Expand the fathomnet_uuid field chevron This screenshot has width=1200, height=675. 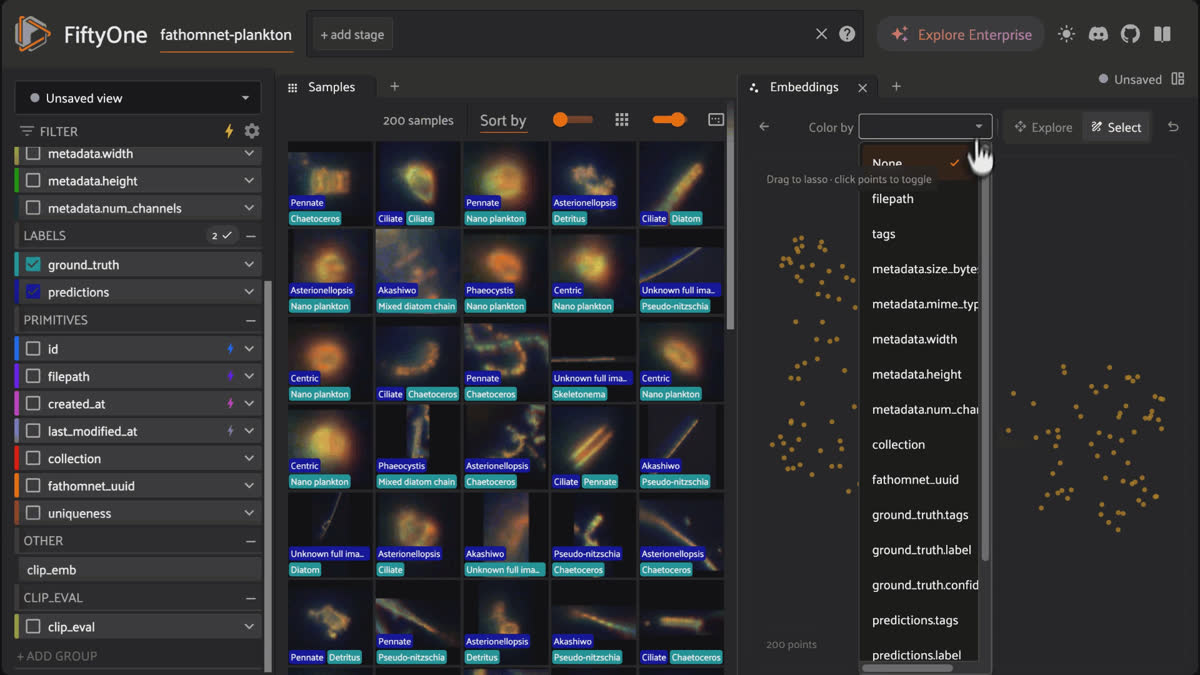(x=249, y=486)
